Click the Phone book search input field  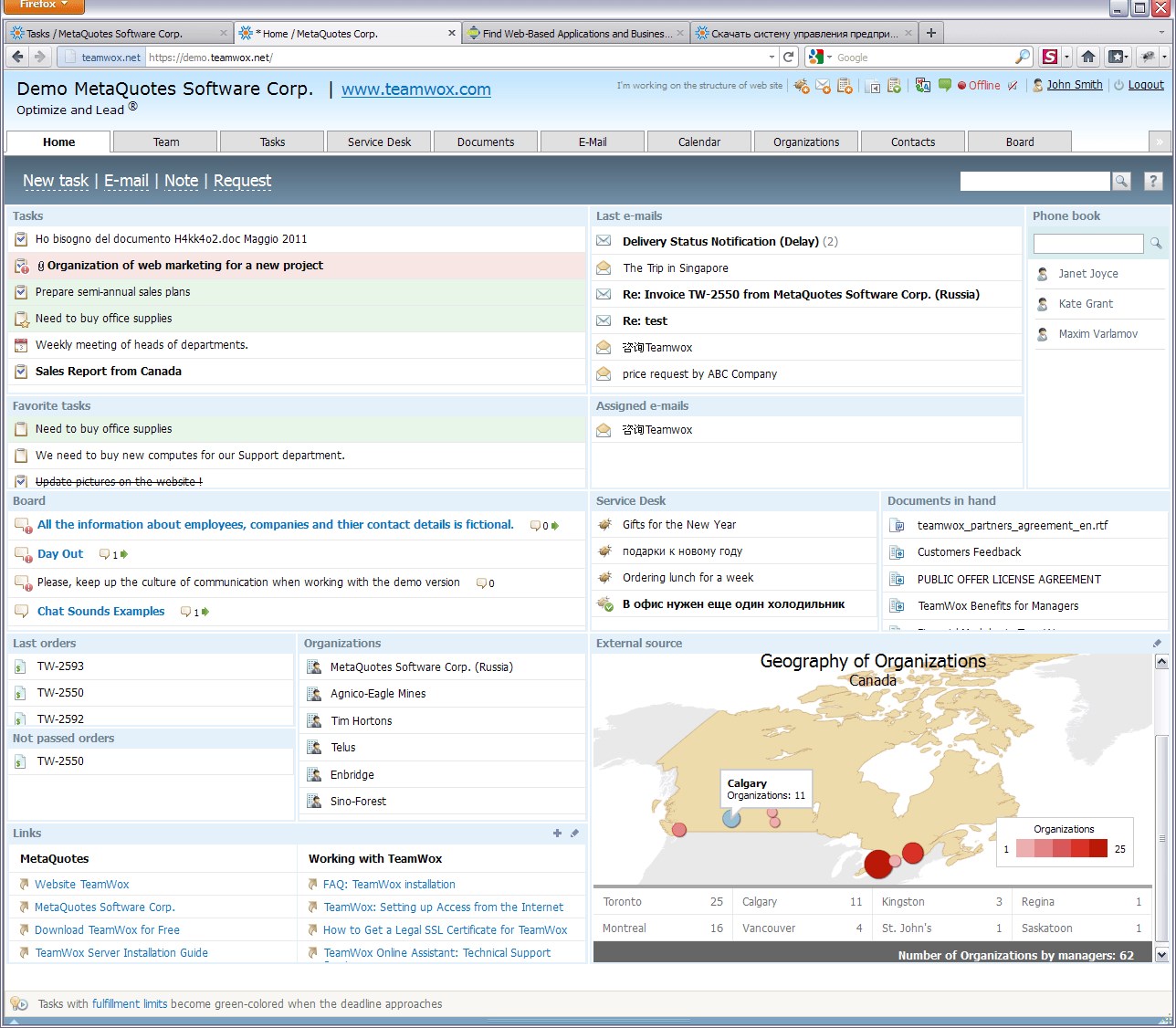pyautogui.click(x=1088, y=243)
